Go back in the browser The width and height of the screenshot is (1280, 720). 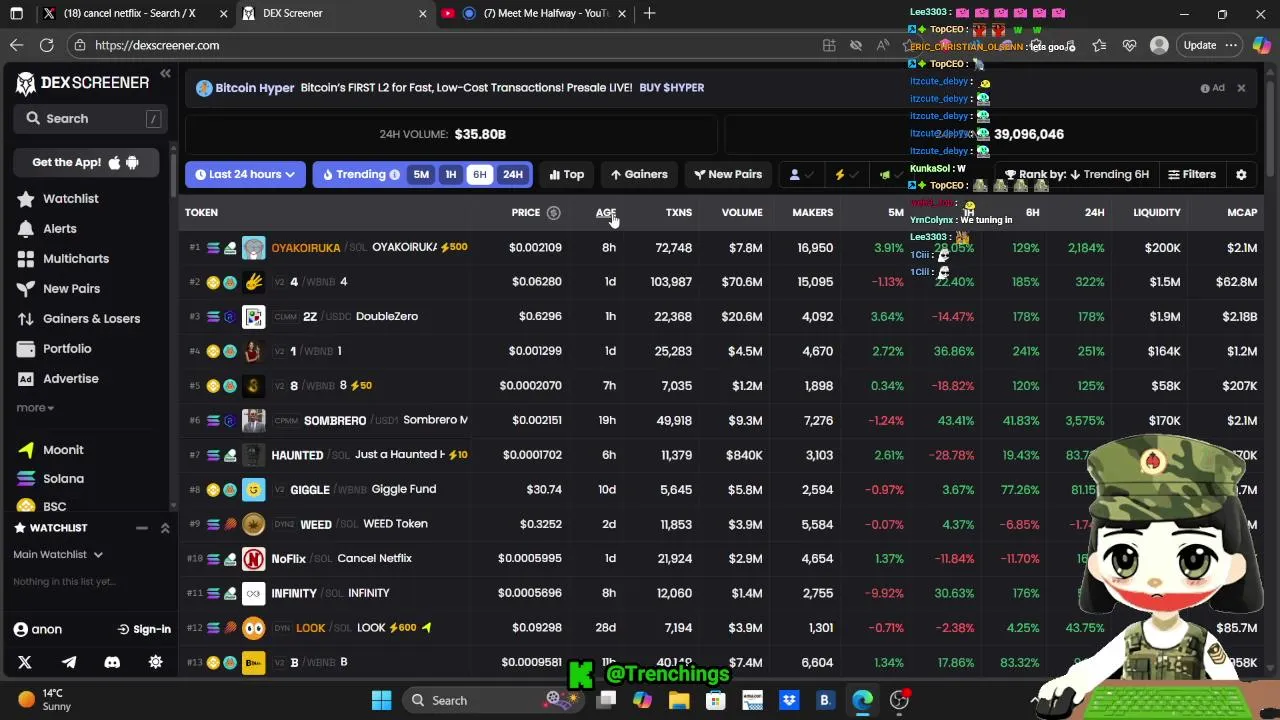click(x=16, y=45)
